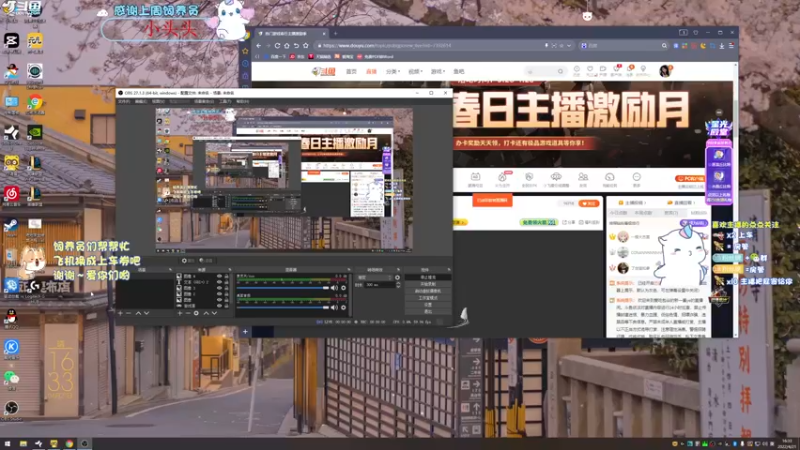The height and width of the screenshot is (450, 800).
Task: Click 开始录制 button in OBS Controls
Action: pyautogui.click(x=428, y=284)
